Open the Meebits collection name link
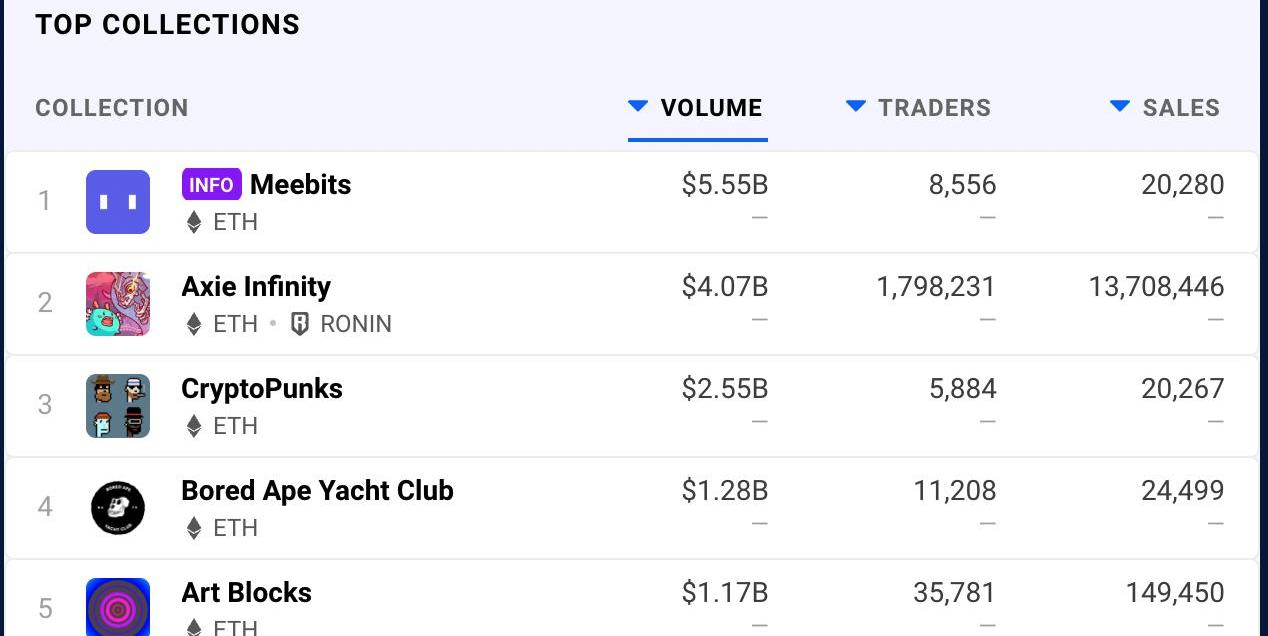 point(300,184)
